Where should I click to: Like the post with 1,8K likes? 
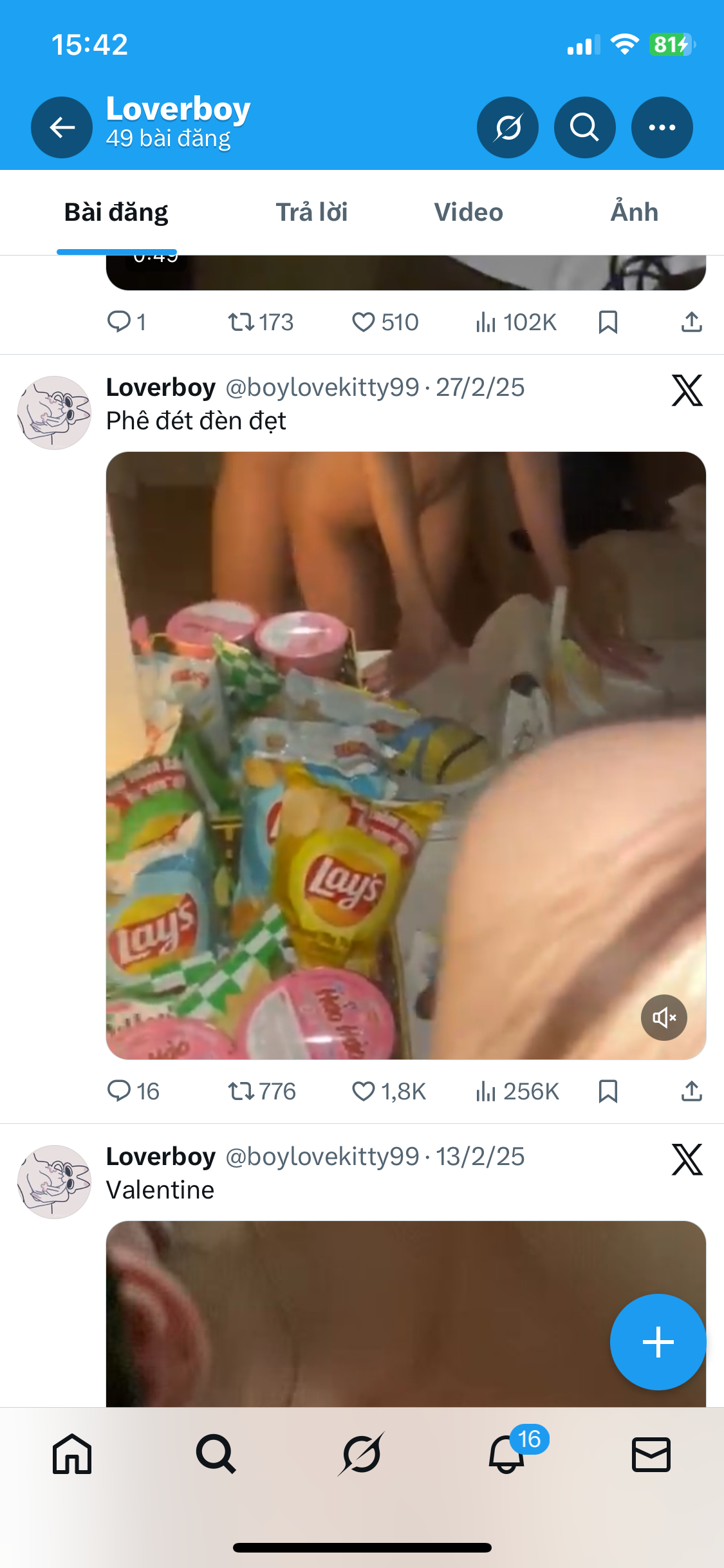click(364, 1092)
